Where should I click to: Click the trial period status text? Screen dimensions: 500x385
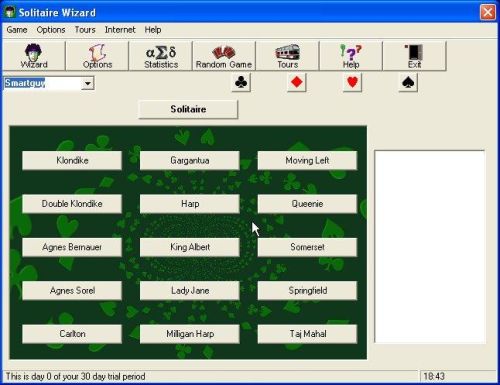[x=76, y=377]
